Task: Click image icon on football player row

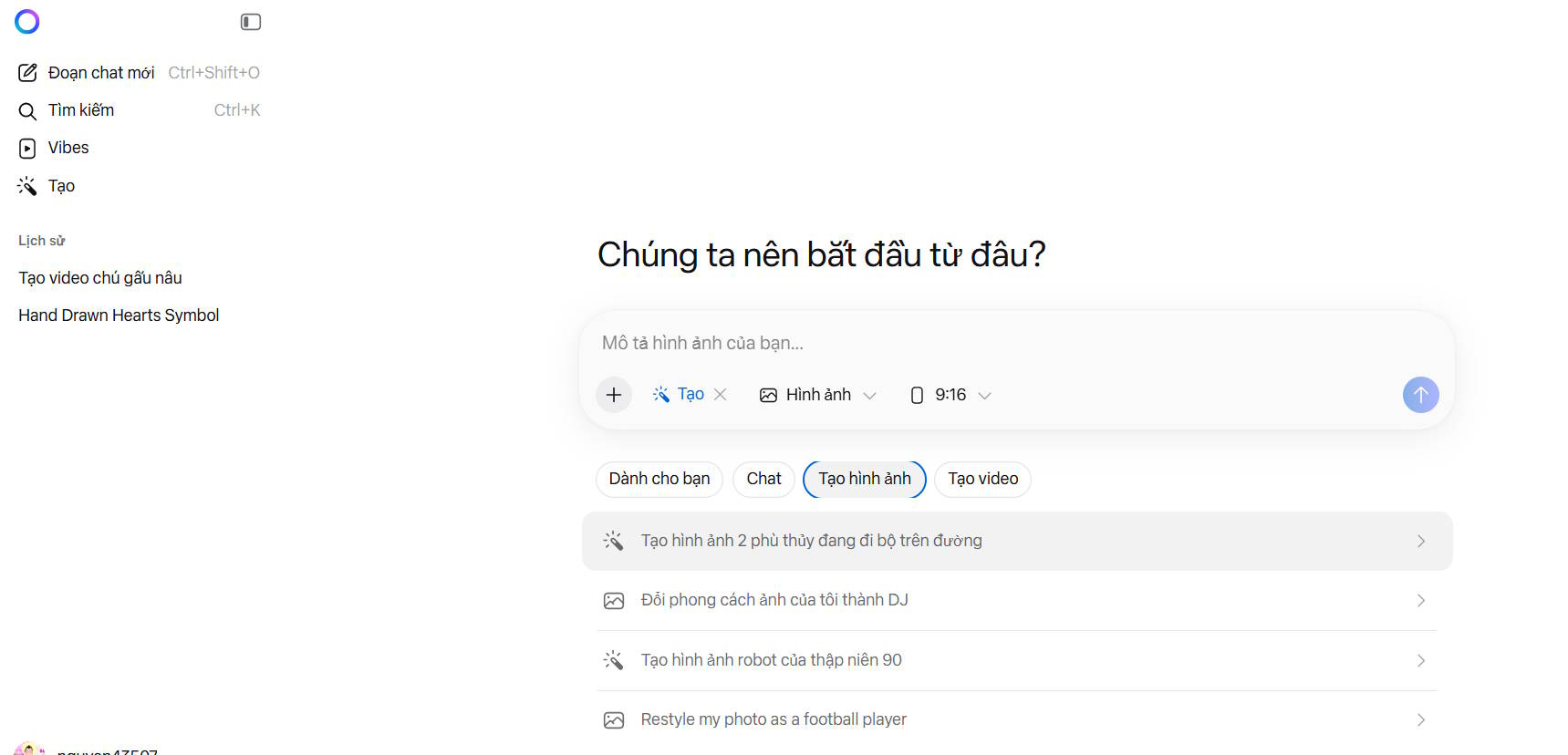Action: point(614,720)
